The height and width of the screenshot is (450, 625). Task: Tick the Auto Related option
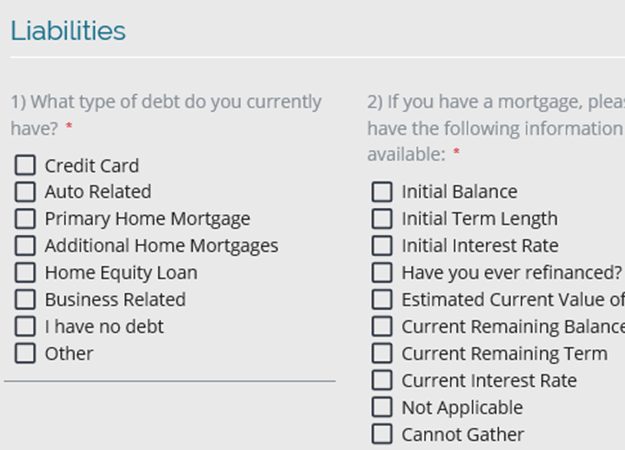(25, 192)
